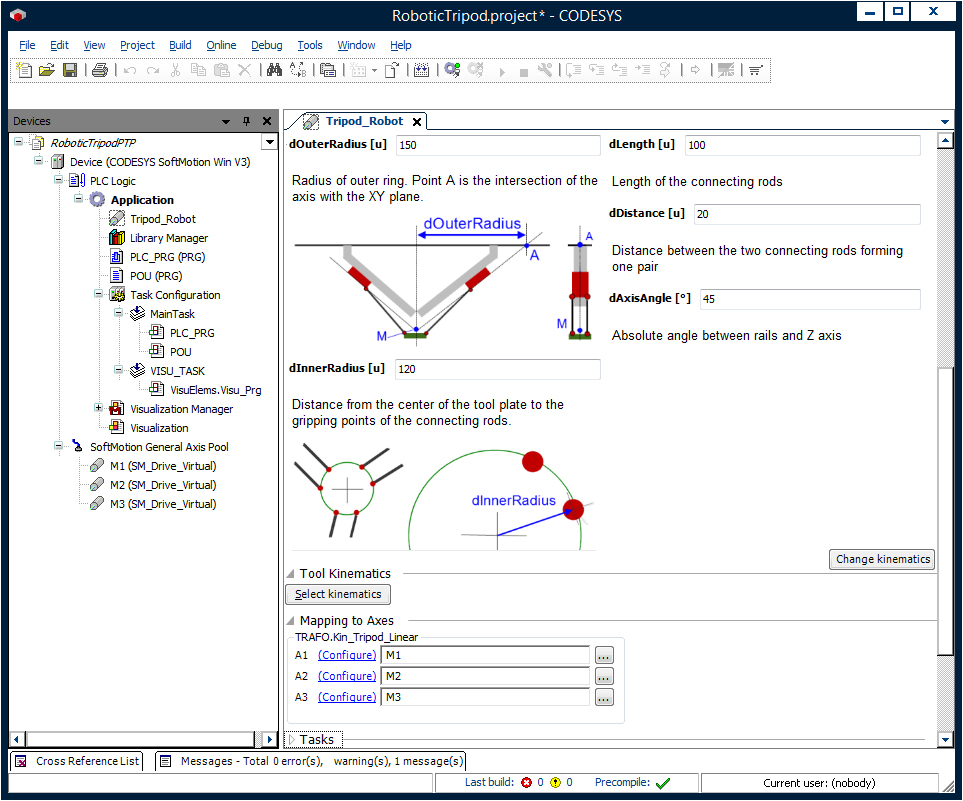Click the Find binoculars icon

point(273,70)
